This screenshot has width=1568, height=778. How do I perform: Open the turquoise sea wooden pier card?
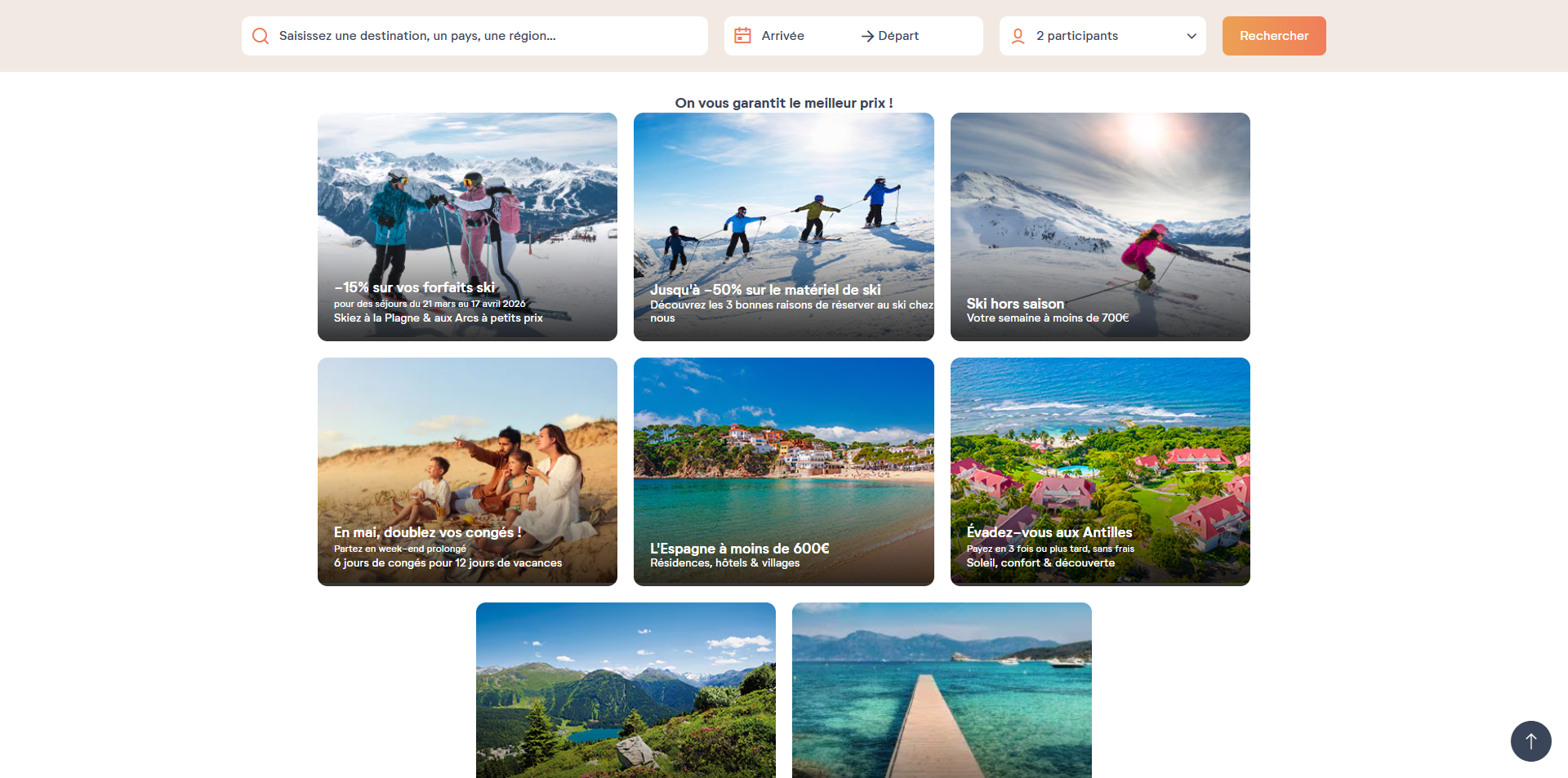(x=942, y=691)
